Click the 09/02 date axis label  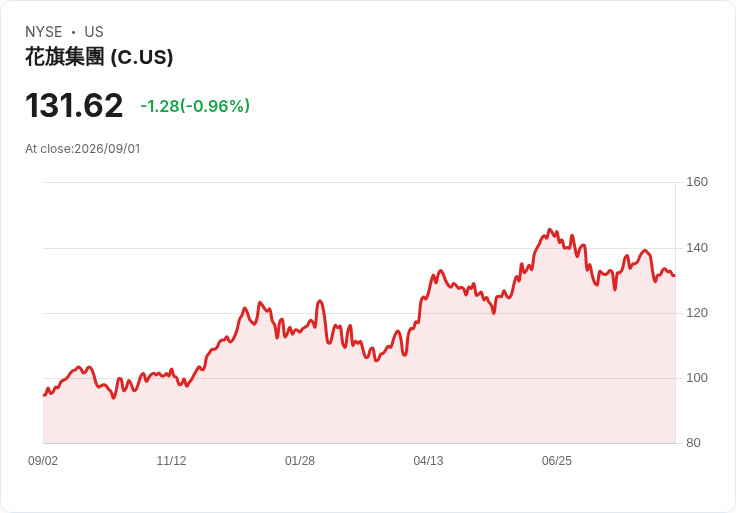coord(43,461)
